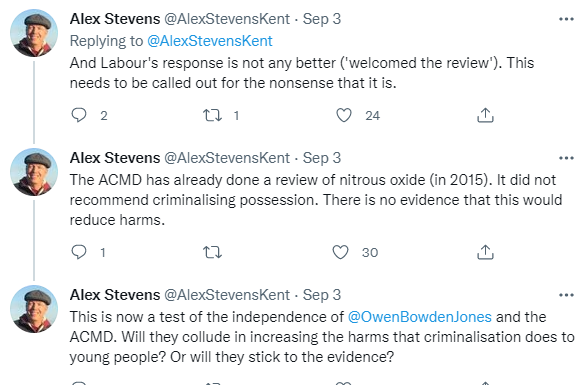Like the tweet with 30 likes
The height and width of the screenshot is (385, 585).
click(340, 252)
